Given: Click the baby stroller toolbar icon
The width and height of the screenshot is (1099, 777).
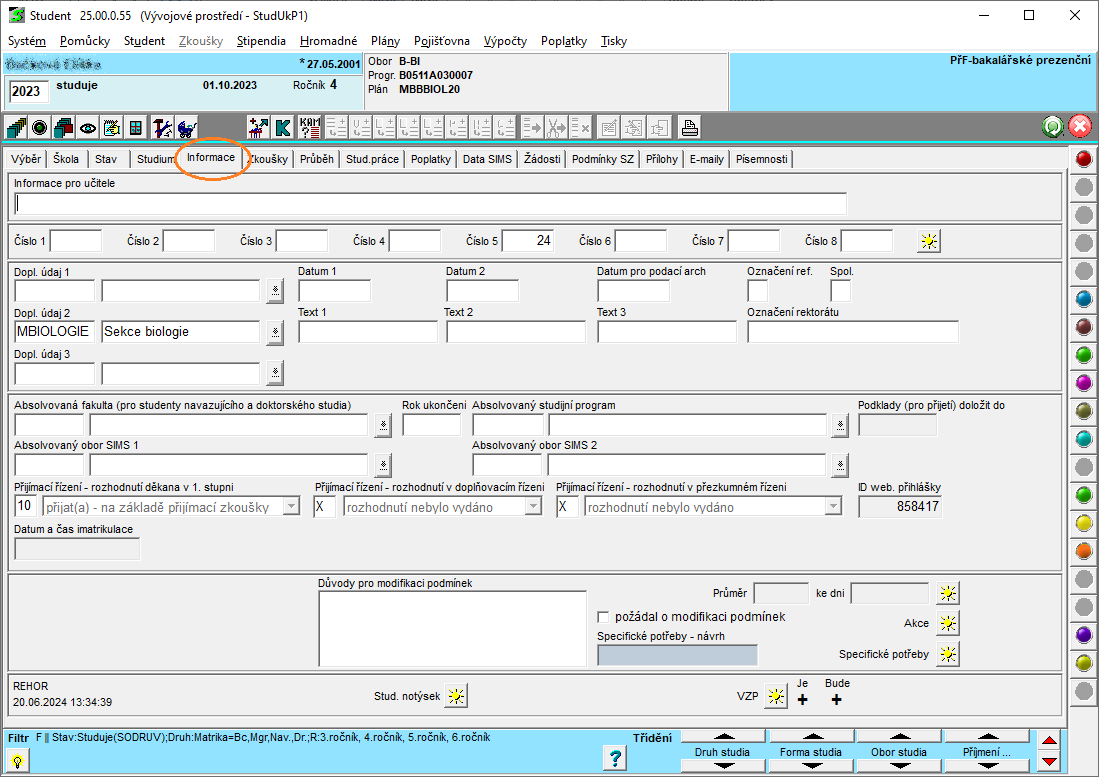Looking at the screenshot, I should point(186,127).
